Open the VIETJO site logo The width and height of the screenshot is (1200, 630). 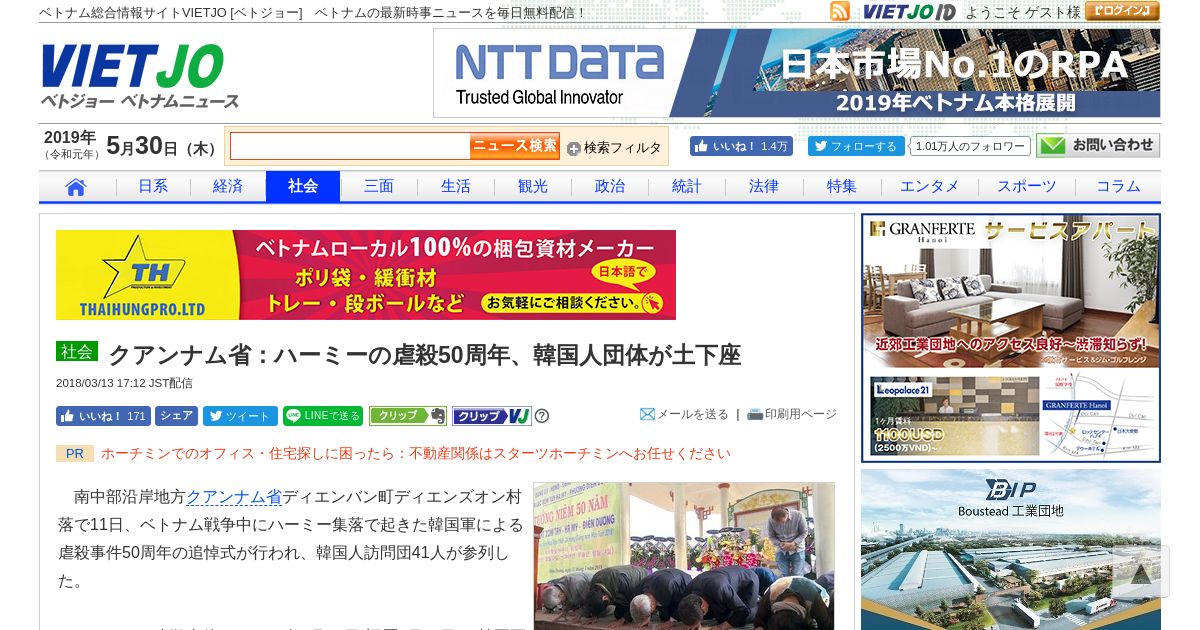coord(140,76)
